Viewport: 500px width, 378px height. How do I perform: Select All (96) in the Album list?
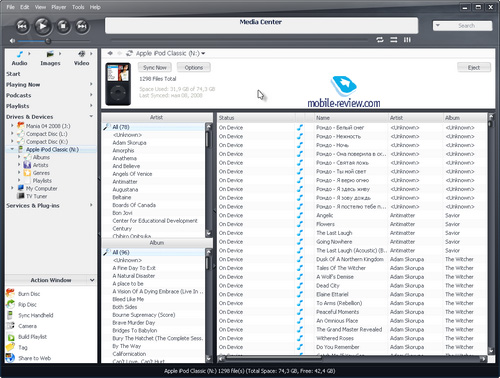(153, 252)
